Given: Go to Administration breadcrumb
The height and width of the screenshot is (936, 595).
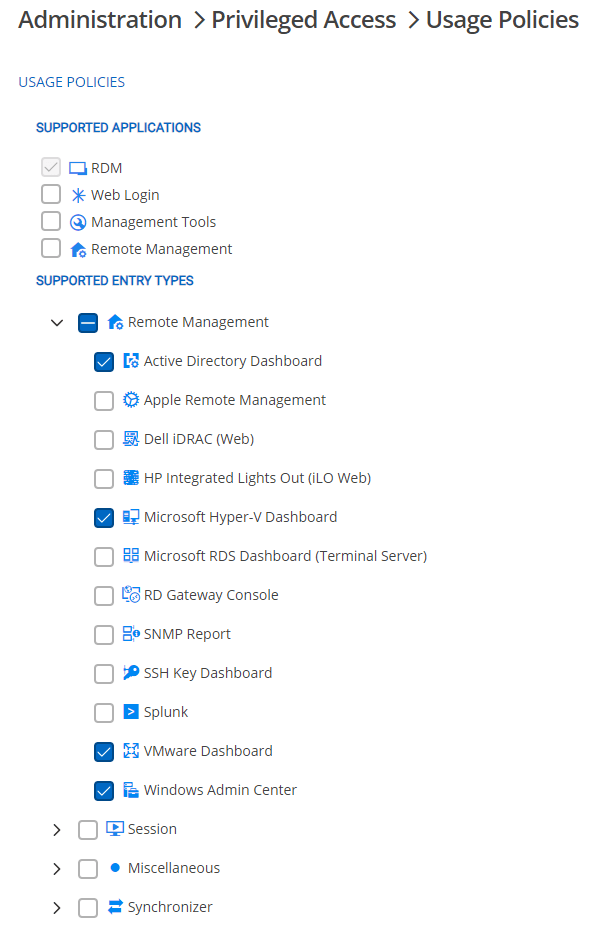Looking at the screenshot, I should coord(100,20).
